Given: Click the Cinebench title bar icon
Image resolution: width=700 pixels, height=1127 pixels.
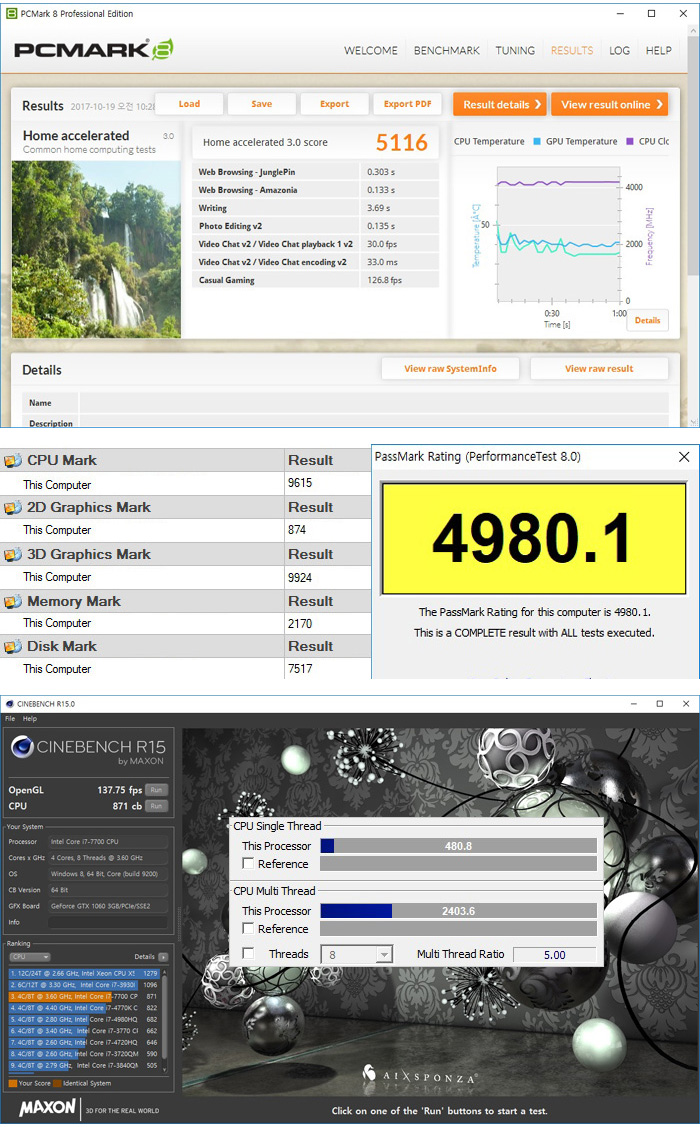Looking at the screenshot, I should point(9,704).
